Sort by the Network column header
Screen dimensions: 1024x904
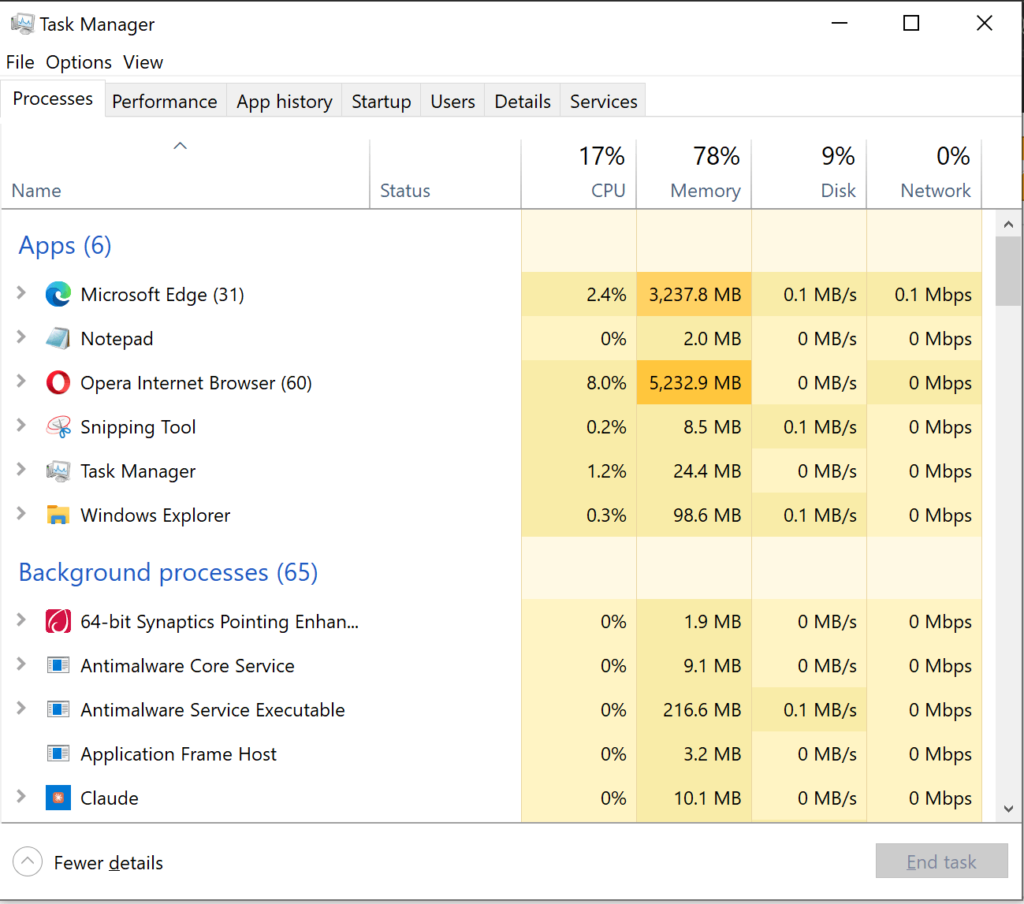(x=923, y=174)
